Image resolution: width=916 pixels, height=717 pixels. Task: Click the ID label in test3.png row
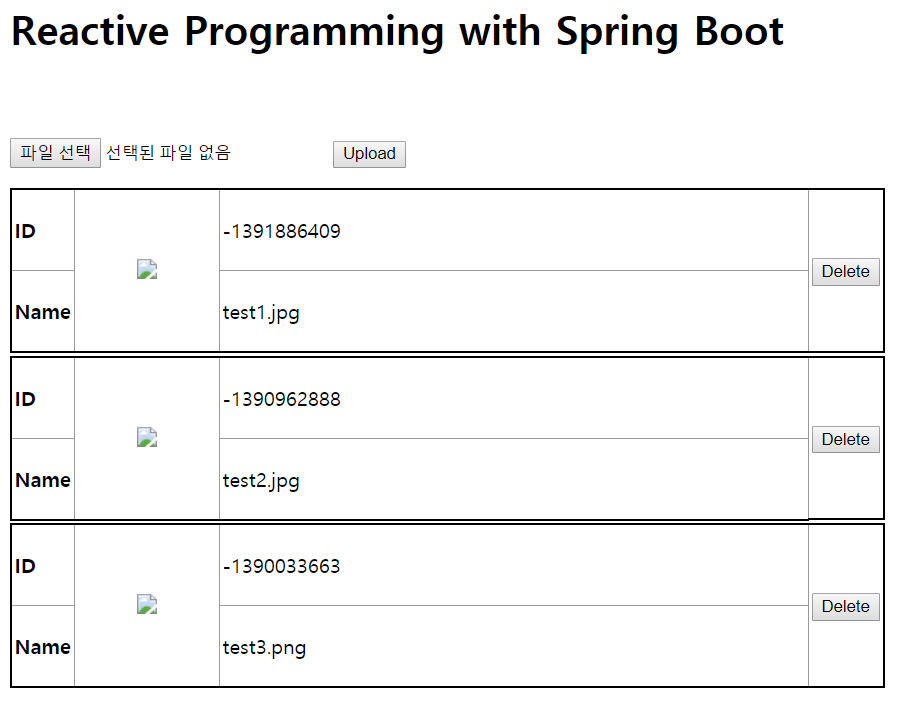click(26, 566)
